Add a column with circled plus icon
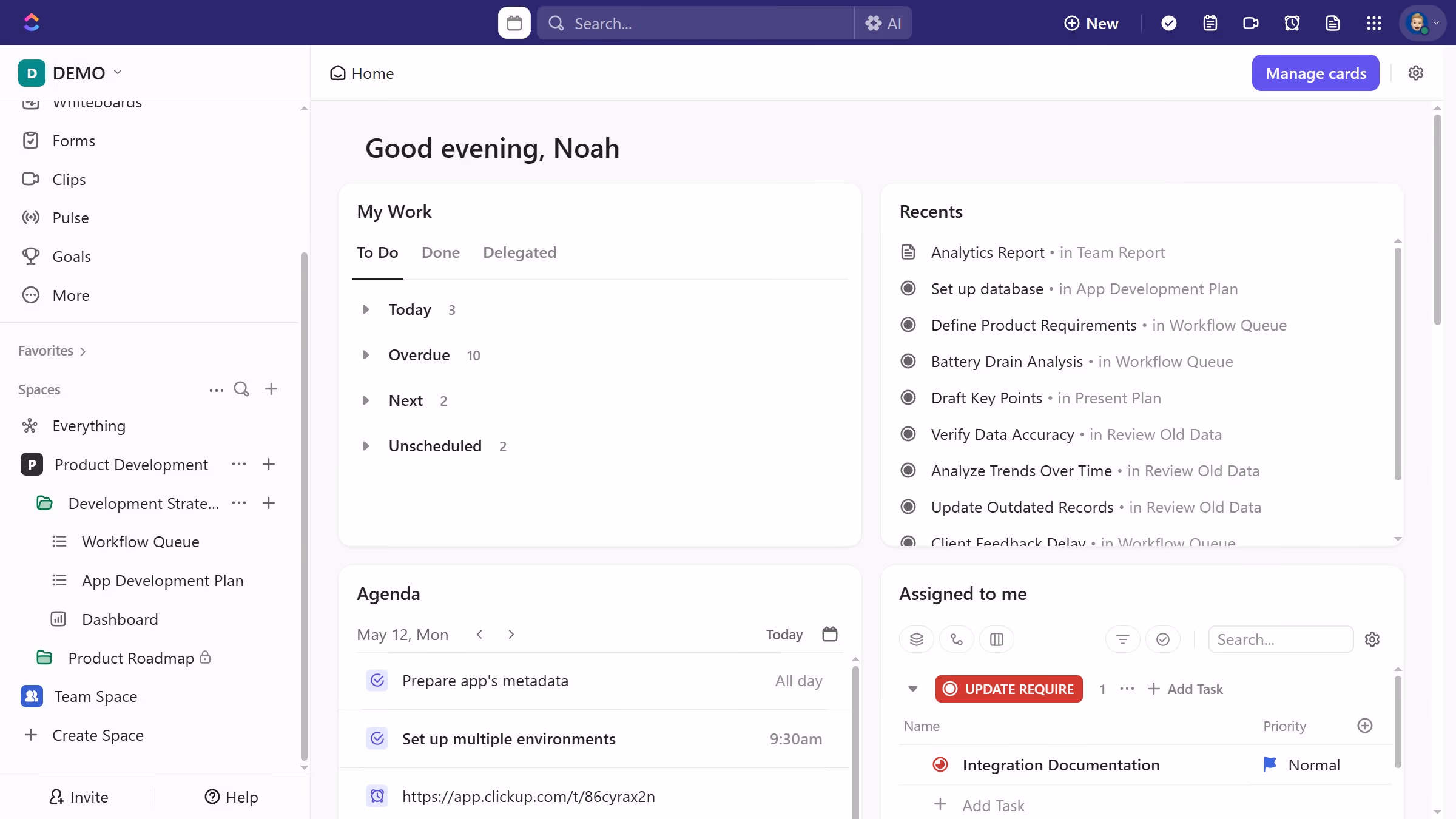This screenshot has height=819, width=1456. click(x=1365, y=726)
